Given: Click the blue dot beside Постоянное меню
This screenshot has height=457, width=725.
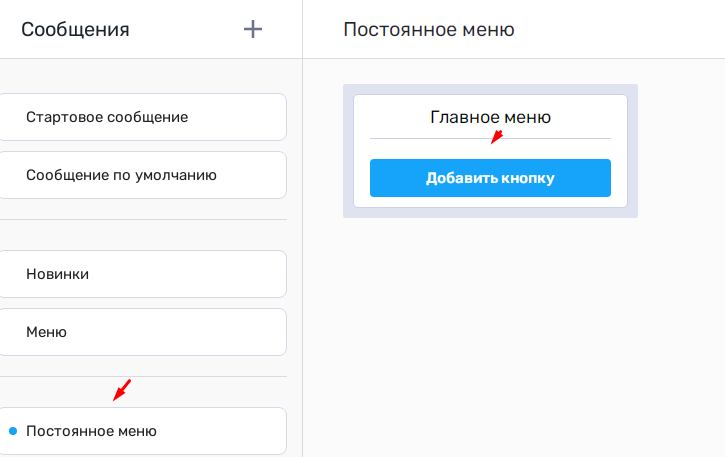Looking at the screenshot, I should 12,432.
